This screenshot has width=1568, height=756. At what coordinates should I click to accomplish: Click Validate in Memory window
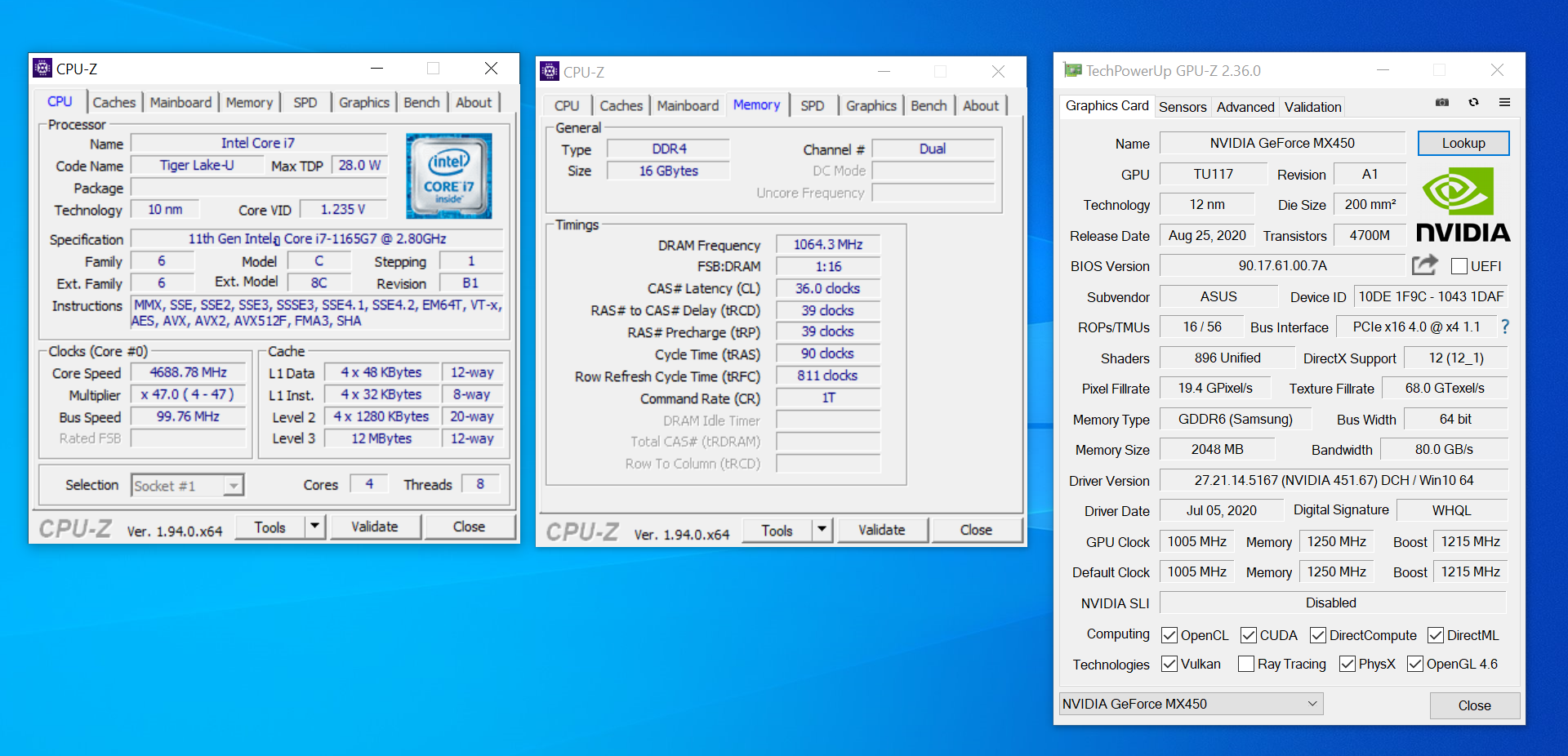click(882, 530)
